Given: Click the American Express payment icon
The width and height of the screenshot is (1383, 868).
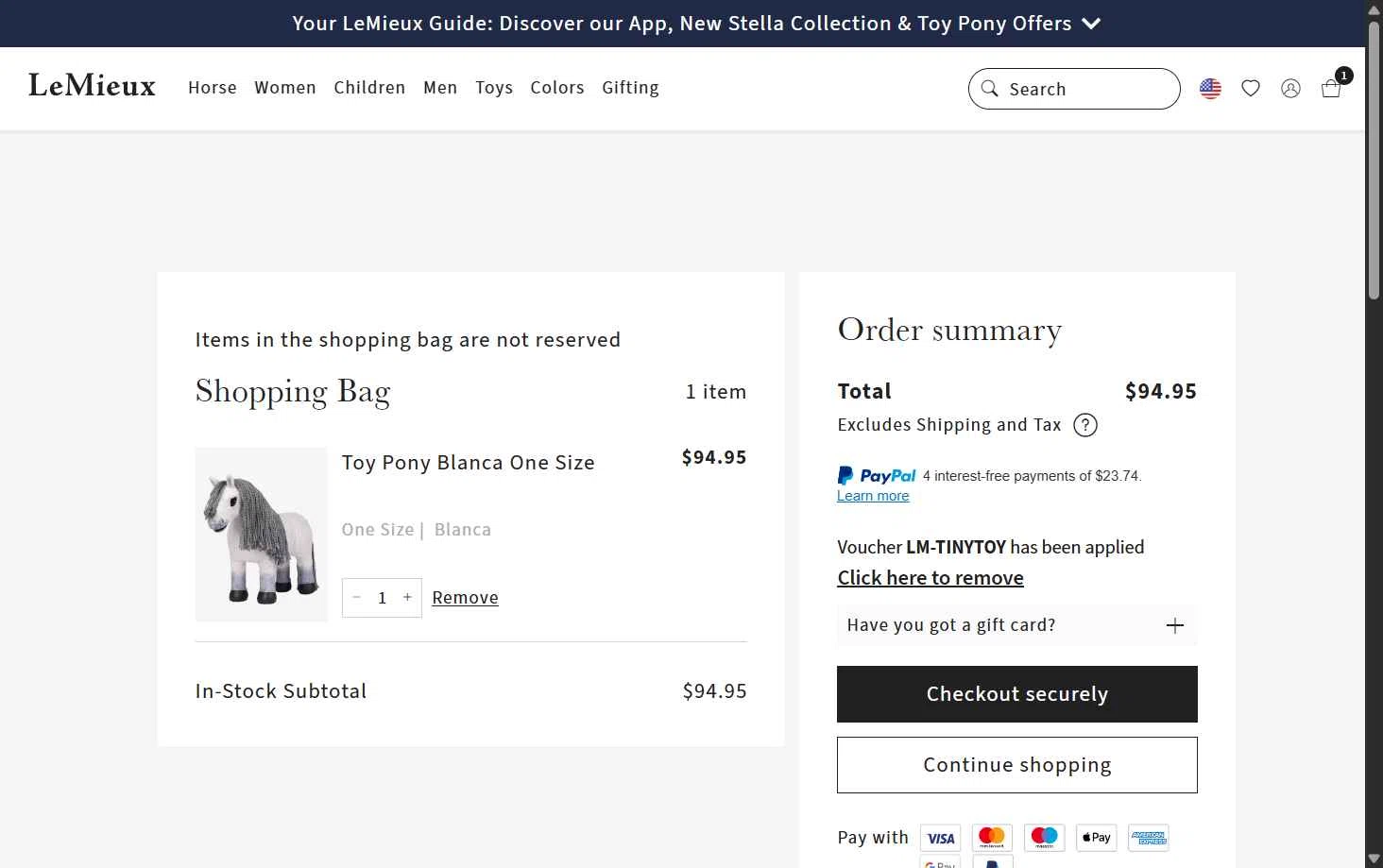Looking at the screenshot, I should (1148, 838).
